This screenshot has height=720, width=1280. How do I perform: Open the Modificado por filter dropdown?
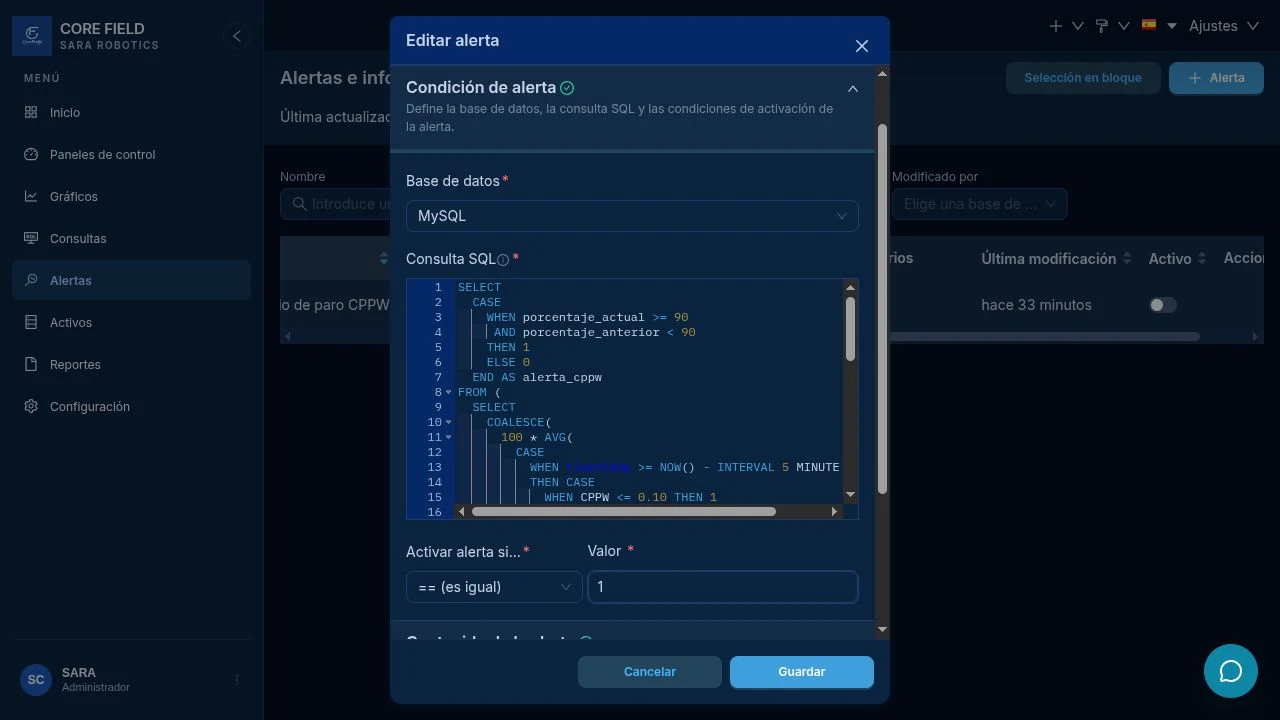pos(980,204)
